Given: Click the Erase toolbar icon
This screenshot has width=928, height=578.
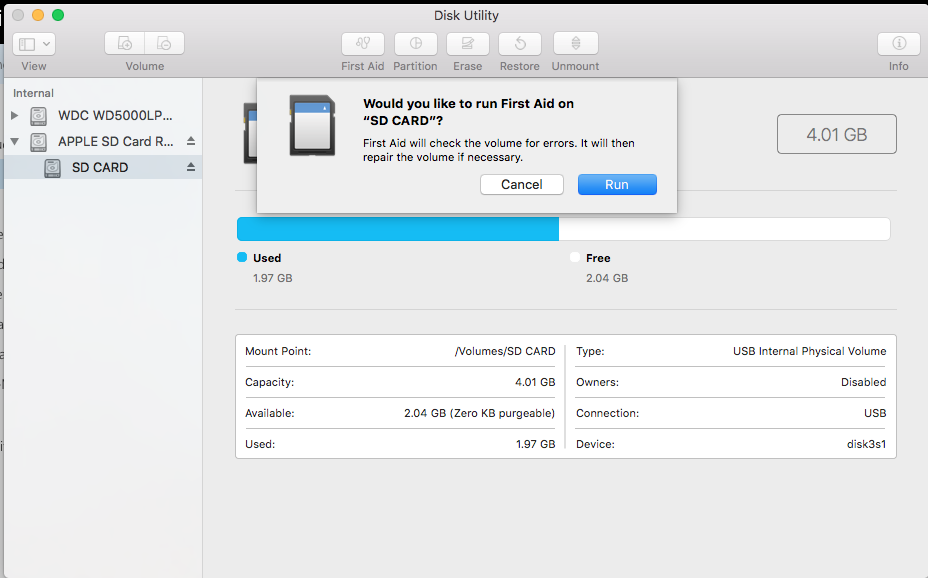Looking at the screenshot, I should point(468,44).
